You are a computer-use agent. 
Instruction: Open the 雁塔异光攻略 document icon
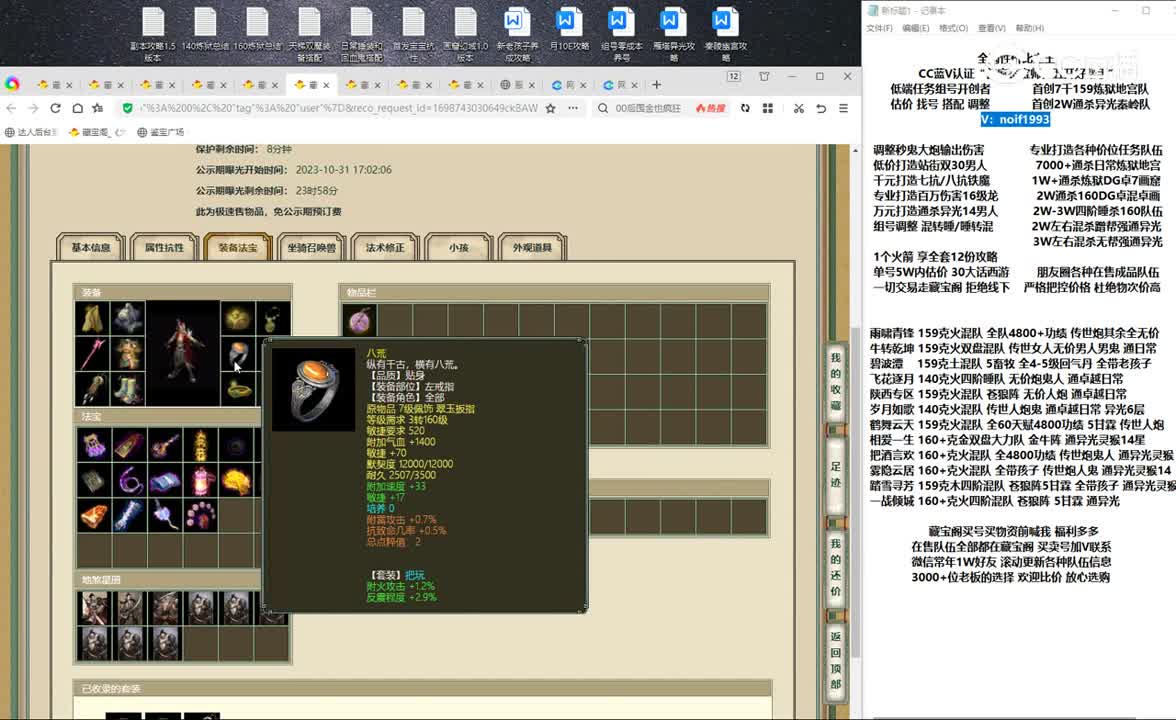pos(673,34)
